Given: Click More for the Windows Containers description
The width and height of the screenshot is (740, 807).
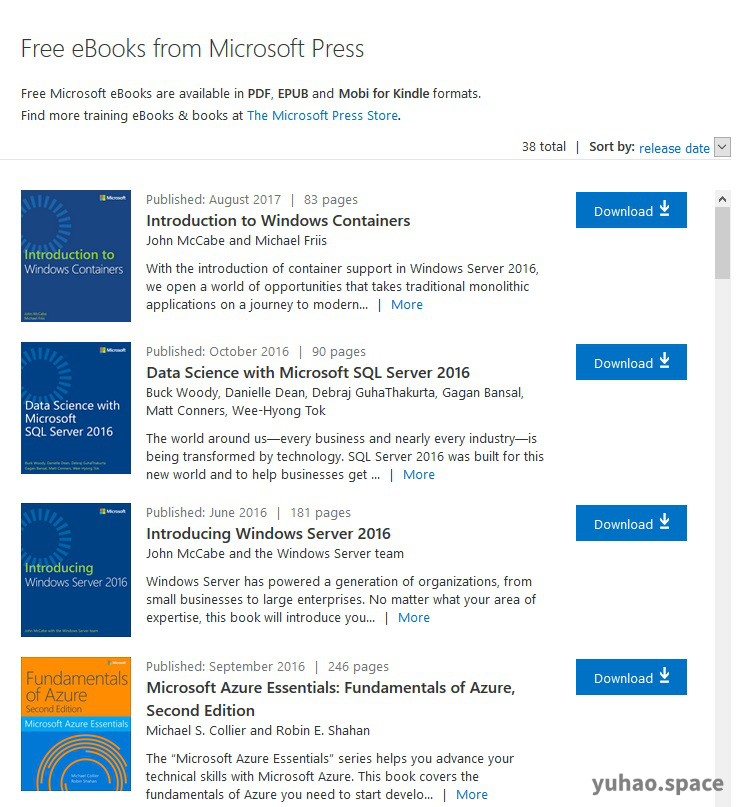Looking at the screenshot, I should [406, 304].
